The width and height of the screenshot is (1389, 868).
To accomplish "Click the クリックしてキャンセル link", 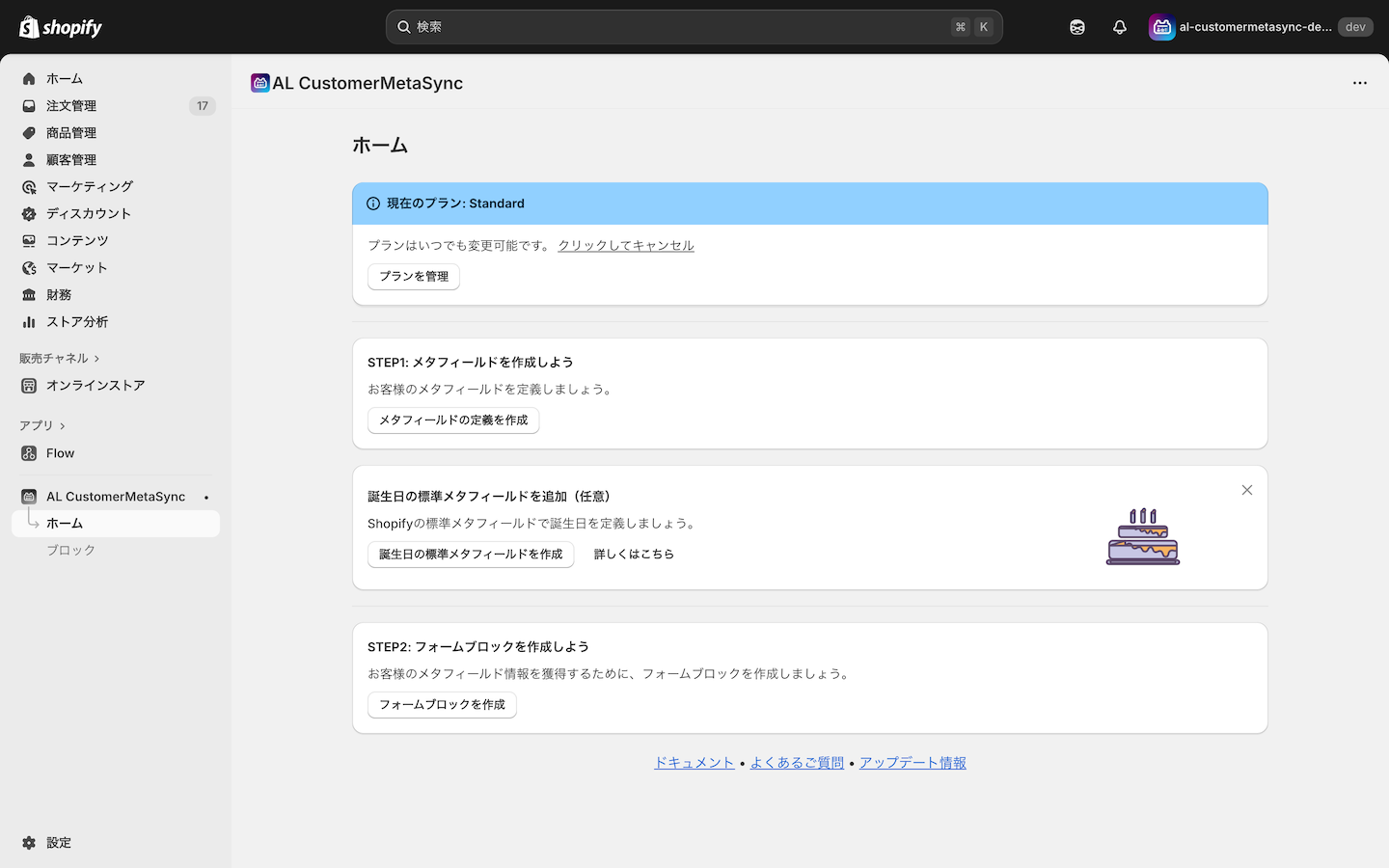I will tap(625, 246).
